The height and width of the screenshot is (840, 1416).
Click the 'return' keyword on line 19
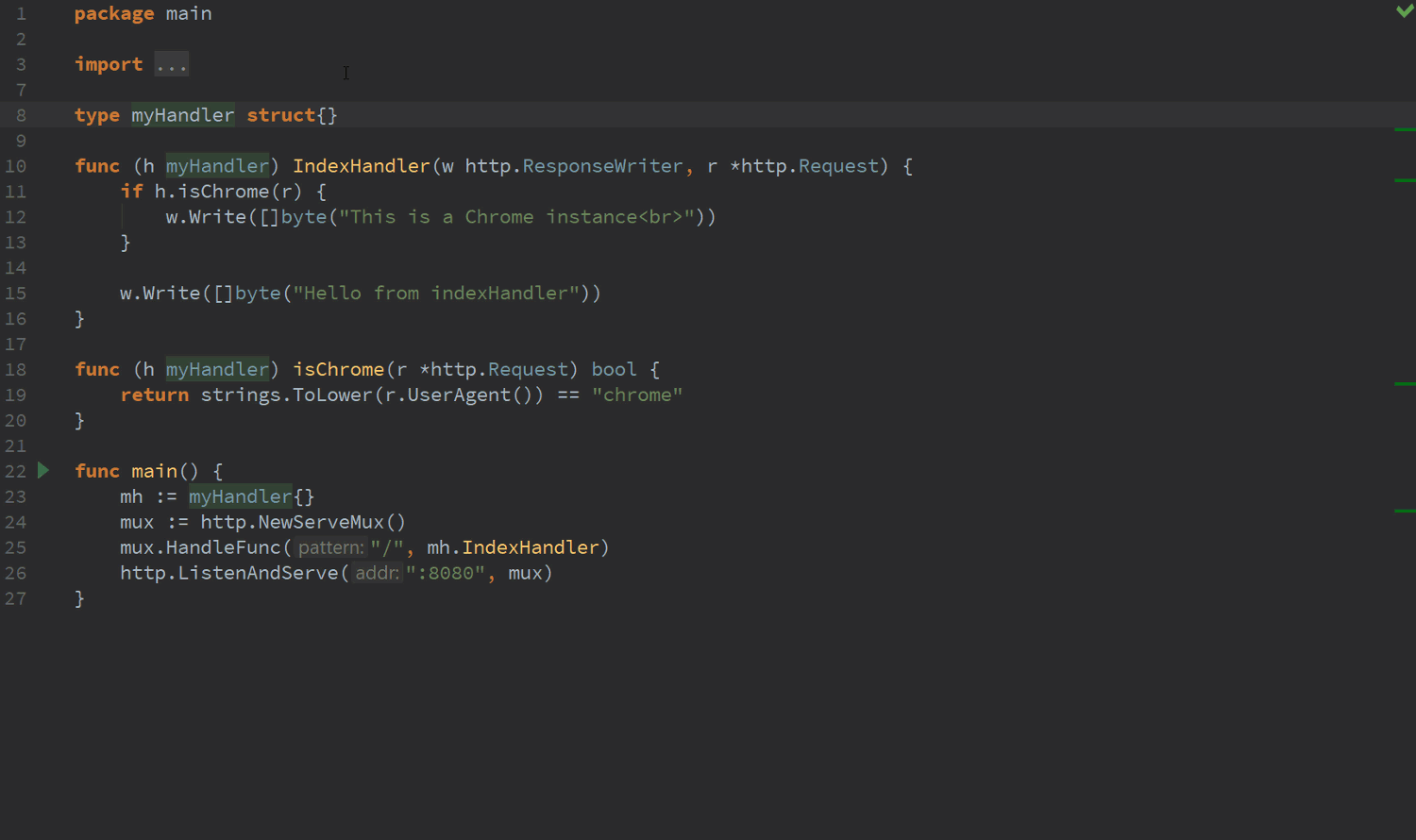(155, 395)
